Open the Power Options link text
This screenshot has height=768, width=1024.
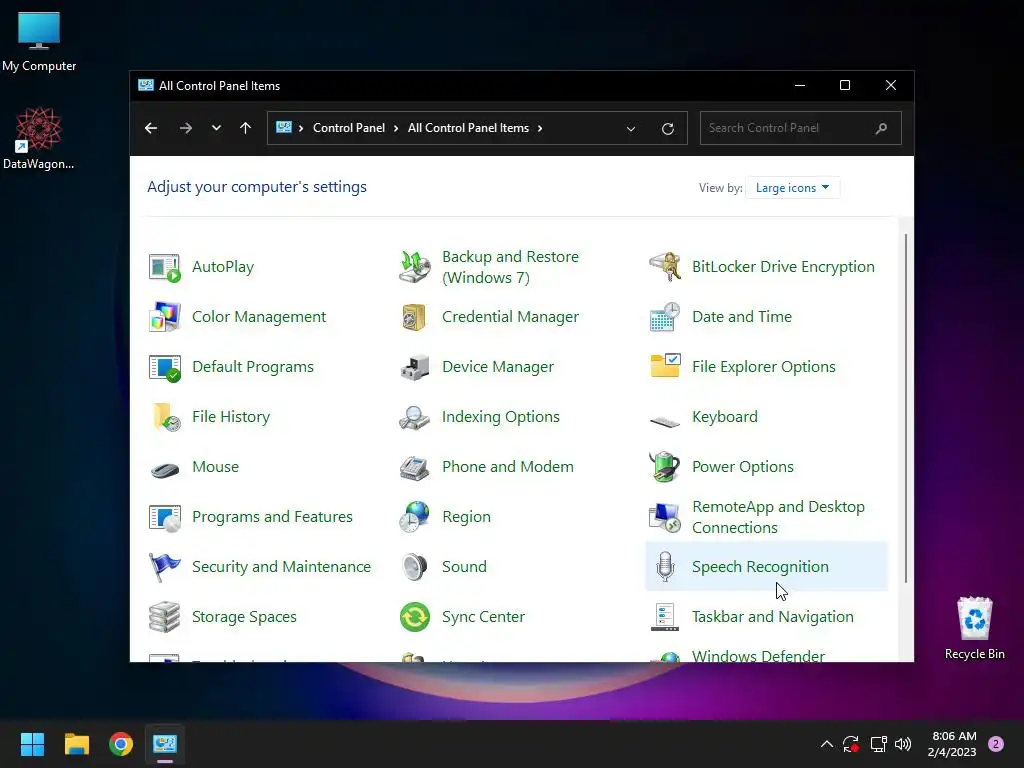tap(743, 467)
